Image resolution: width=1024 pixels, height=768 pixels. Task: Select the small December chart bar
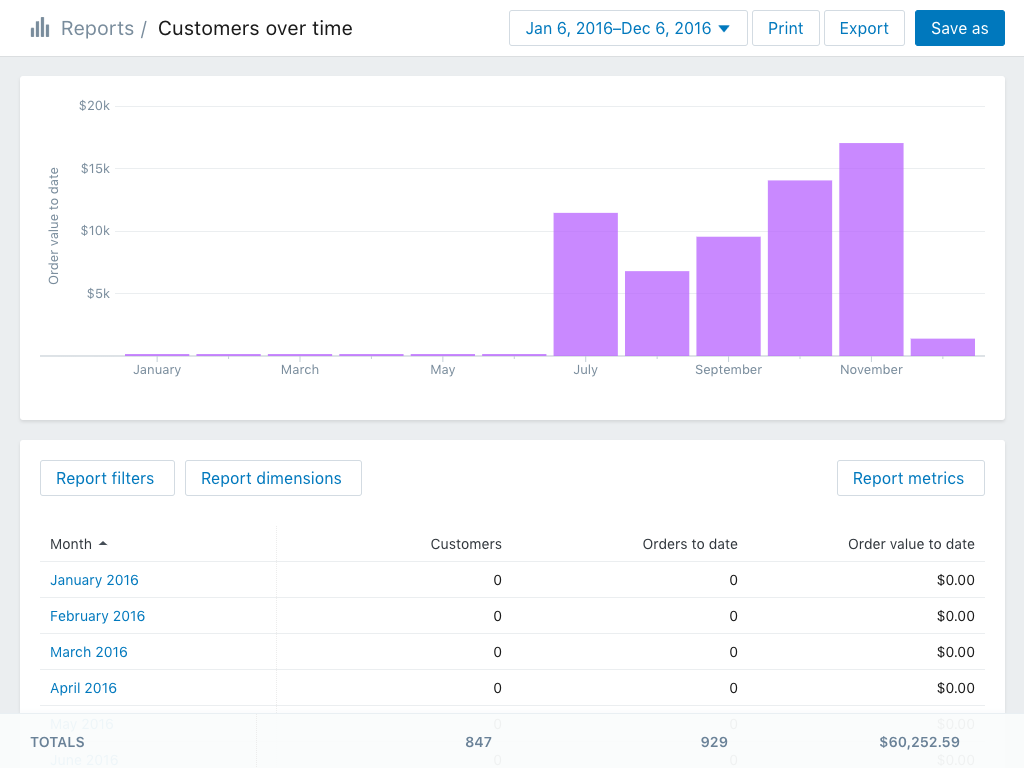click(x=942, y=347)
